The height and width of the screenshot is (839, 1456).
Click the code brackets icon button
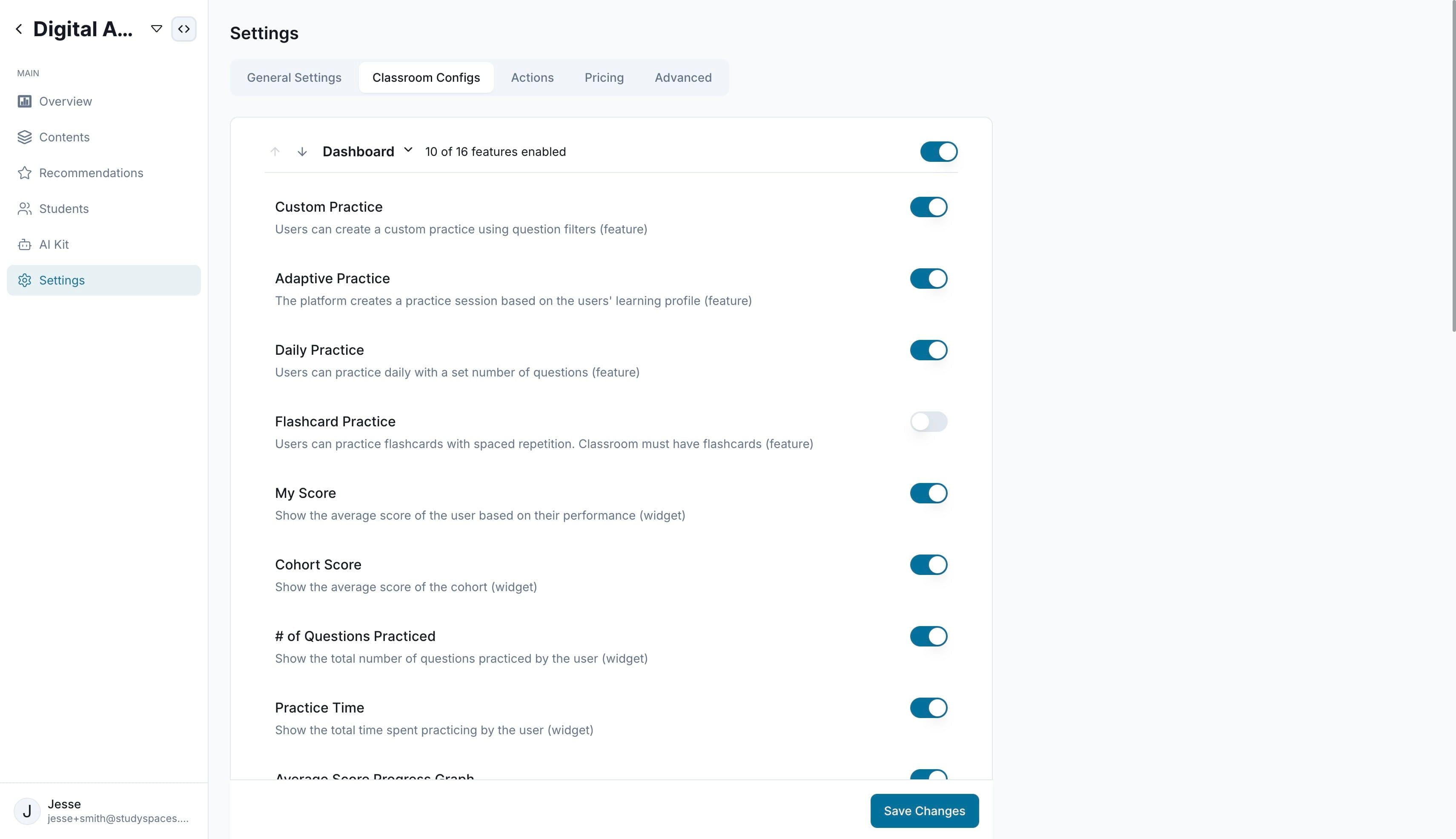coord(184,29)
